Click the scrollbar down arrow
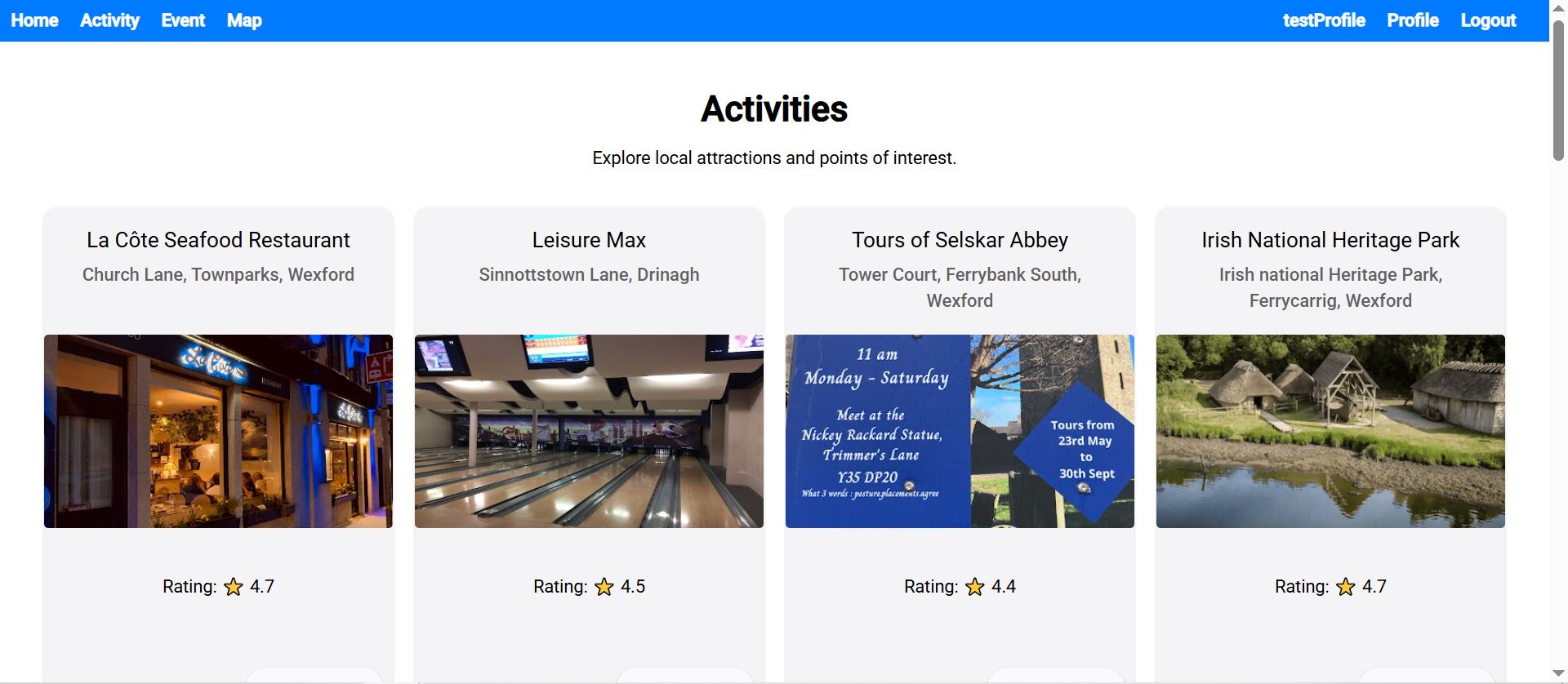The height and width of the screenshot is (684, 1568). click(x=1558, y=673)
